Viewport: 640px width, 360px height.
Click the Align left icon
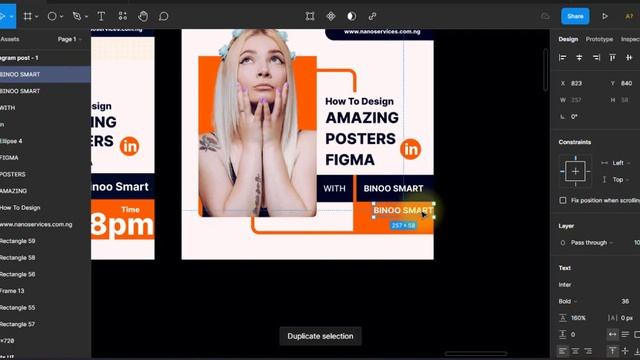coord(562,58)
